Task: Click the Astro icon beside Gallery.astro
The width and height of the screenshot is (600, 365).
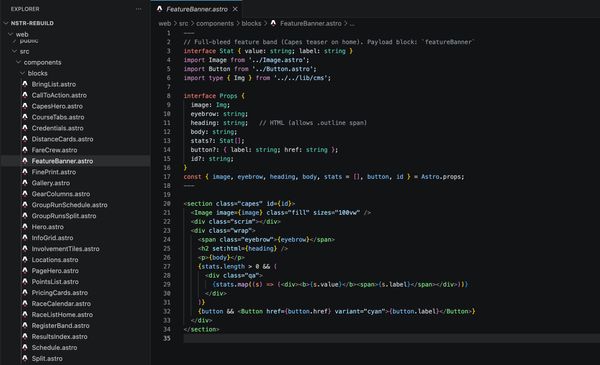Action: pos(25,183)
